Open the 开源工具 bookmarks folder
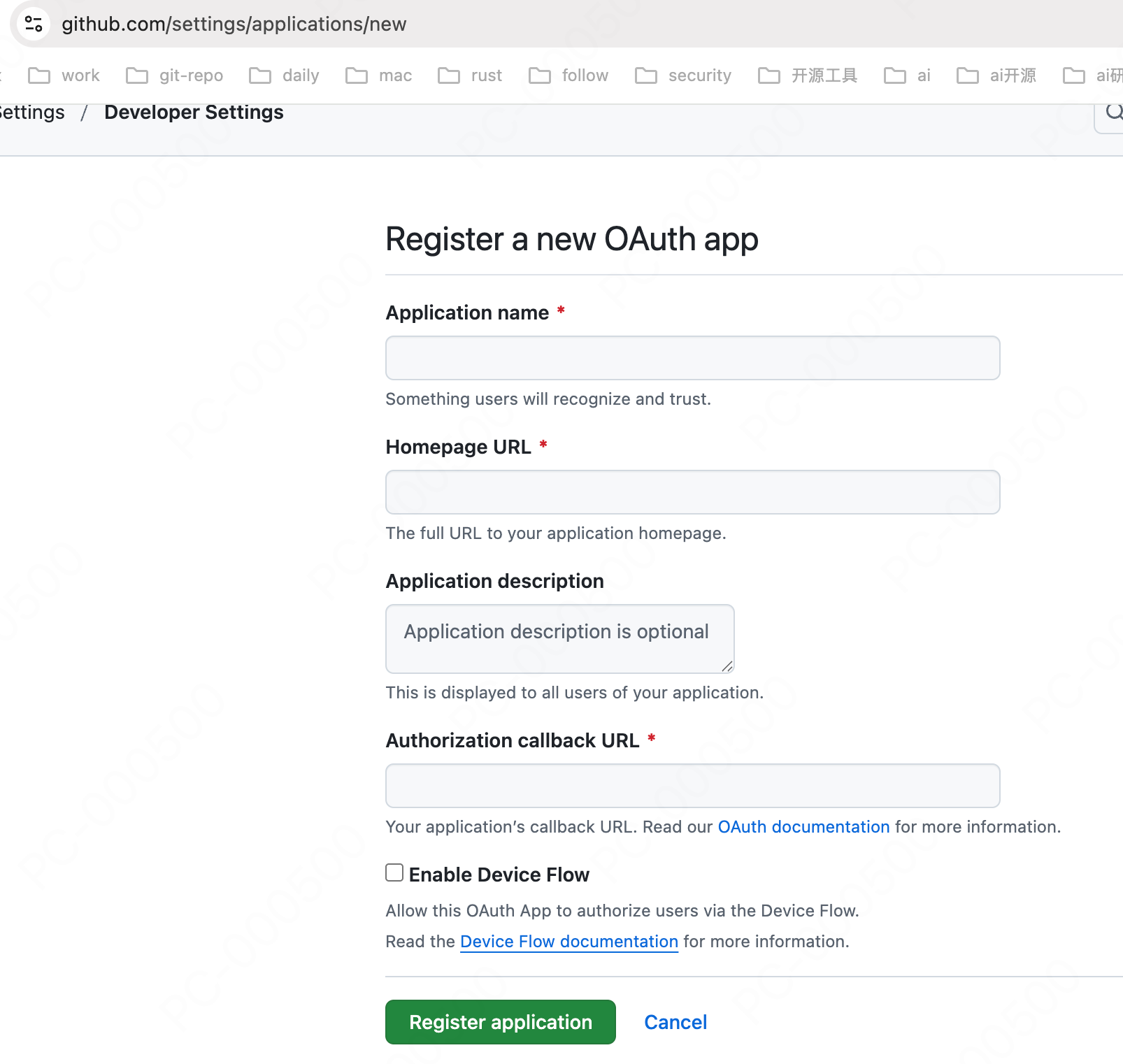This screenshot has height=1064, width=1123. point(808,76)
